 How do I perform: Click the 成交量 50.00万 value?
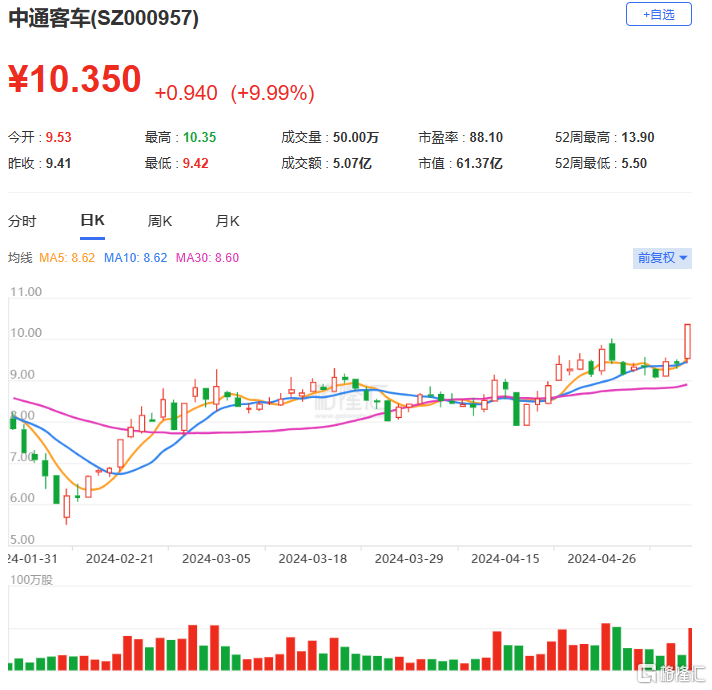pyautogui.click(x=356, y=137)
